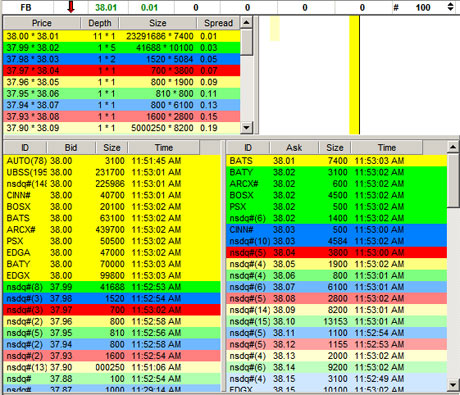Select the BATS 38.01 ask row
Screen dimensions: 460x395
coord(336,161)
